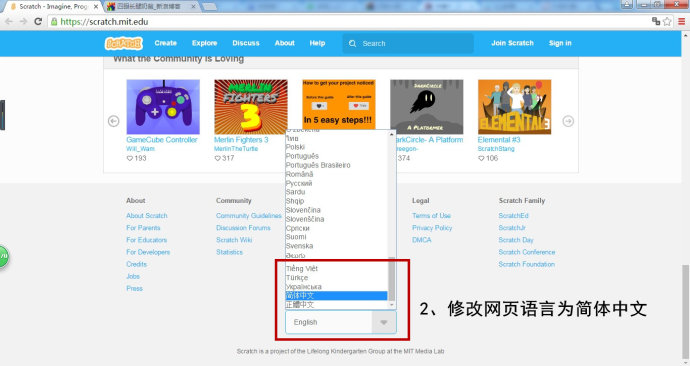Focus the Search input field
690x366 pixels.
point(408,44)
